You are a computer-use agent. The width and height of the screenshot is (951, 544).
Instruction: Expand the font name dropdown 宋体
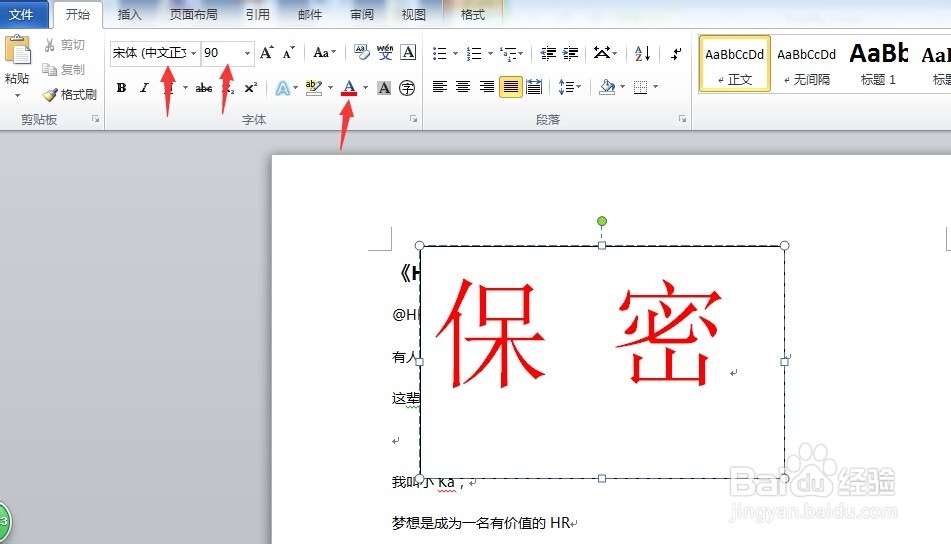pos(193,53)
